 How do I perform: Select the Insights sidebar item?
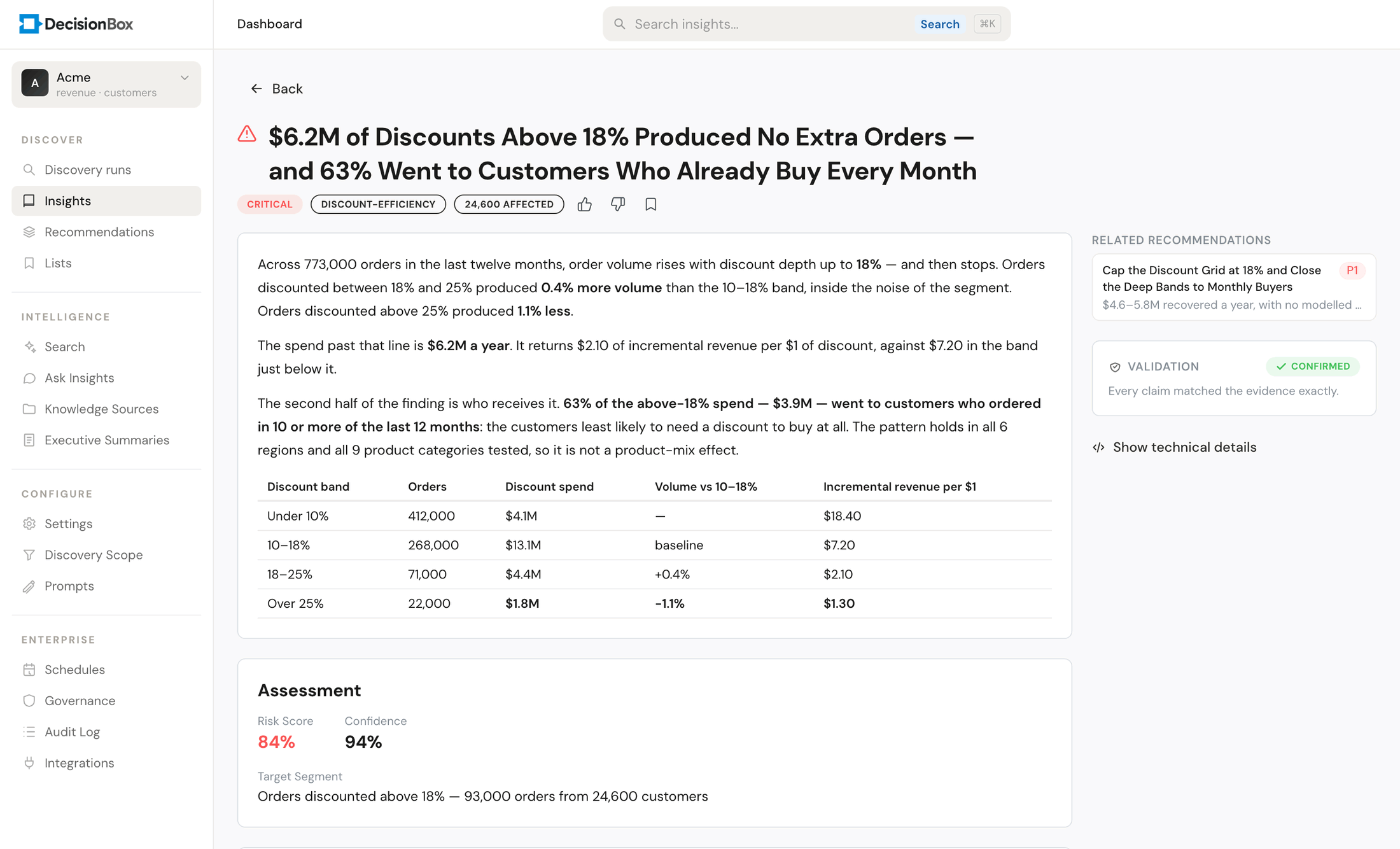point(106,201)
